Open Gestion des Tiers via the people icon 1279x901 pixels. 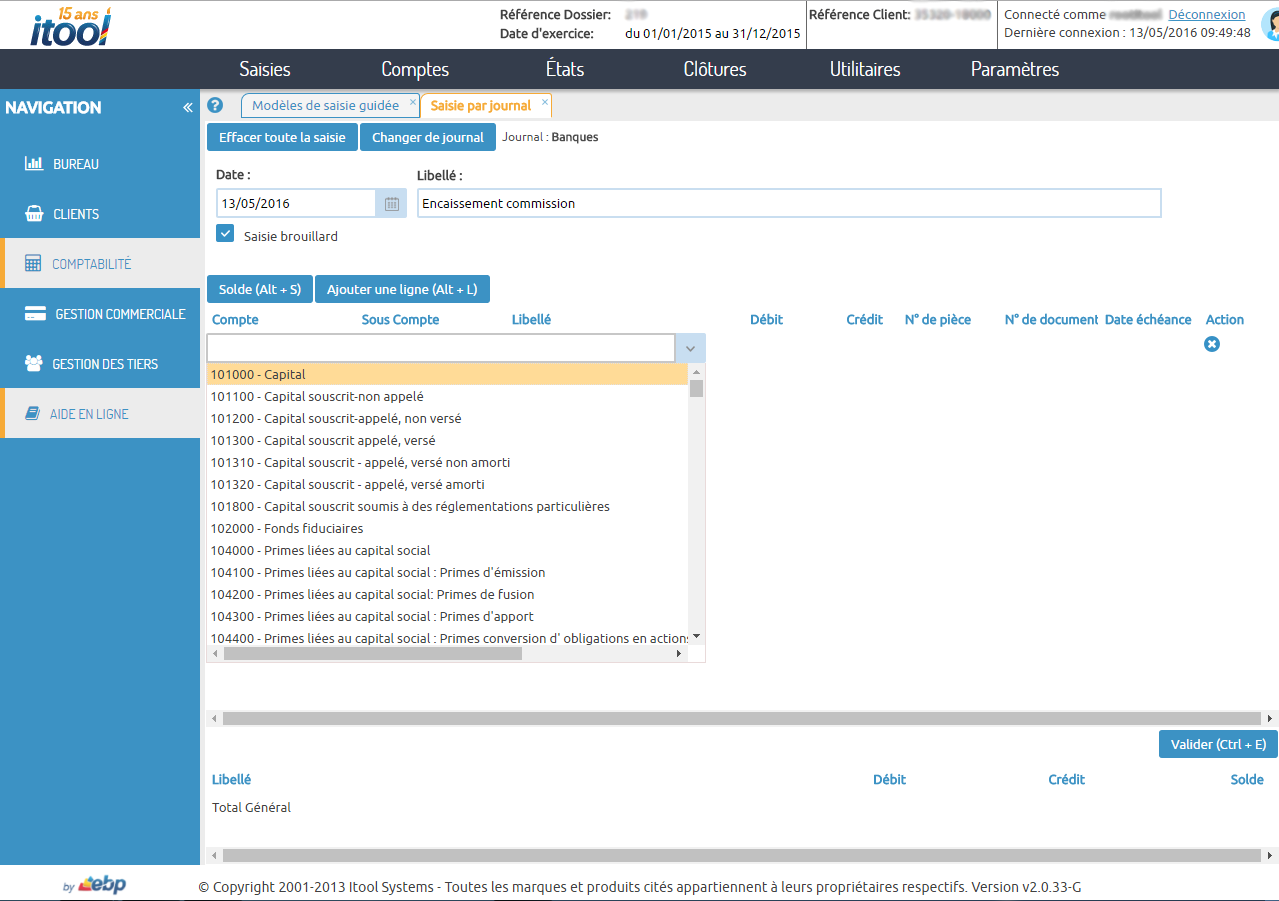coord(33,364)
